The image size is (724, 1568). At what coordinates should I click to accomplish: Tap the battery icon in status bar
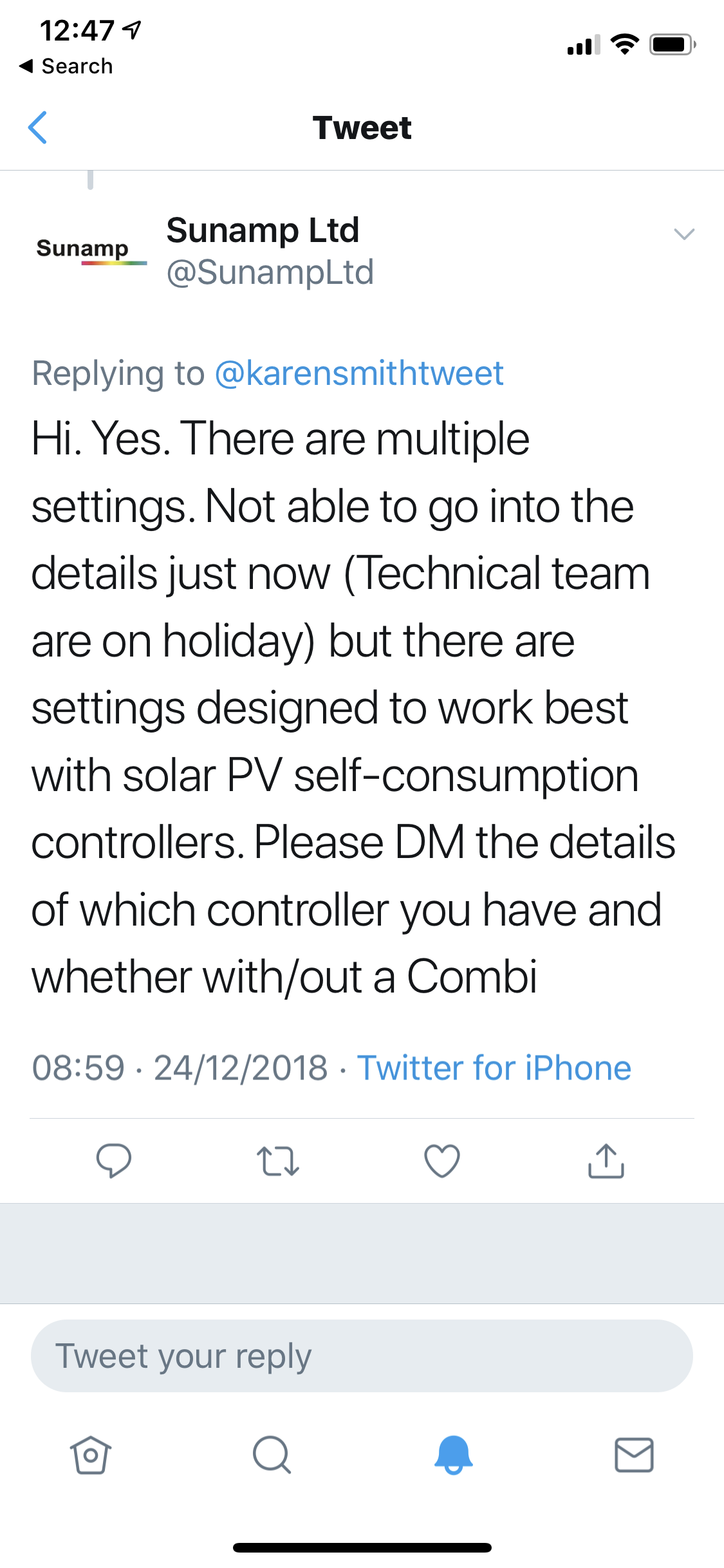tap(673, 44)
